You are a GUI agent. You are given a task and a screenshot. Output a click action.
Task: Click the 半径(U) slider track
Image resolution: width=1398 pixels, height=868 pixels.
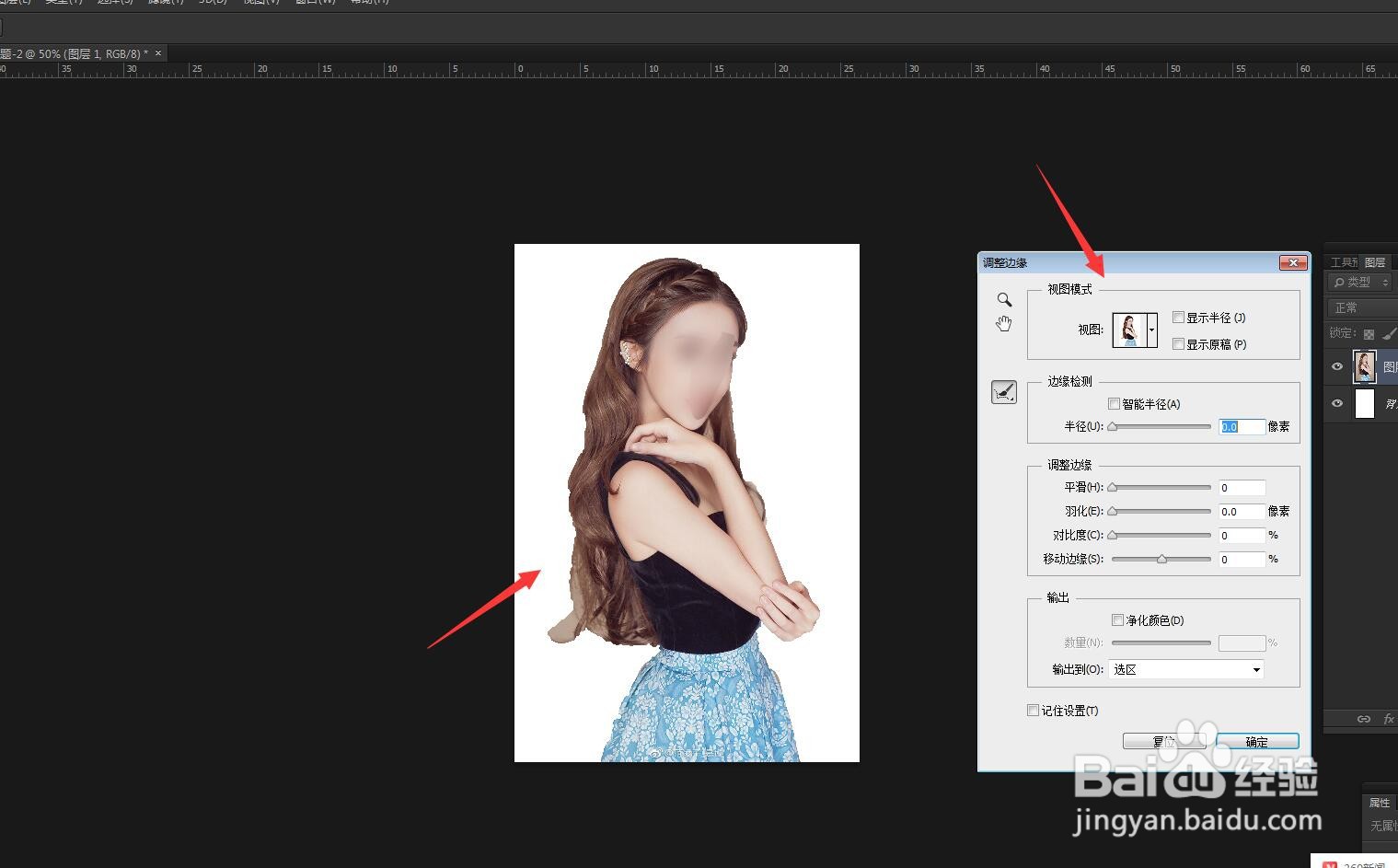click(x=1161, y=427)
